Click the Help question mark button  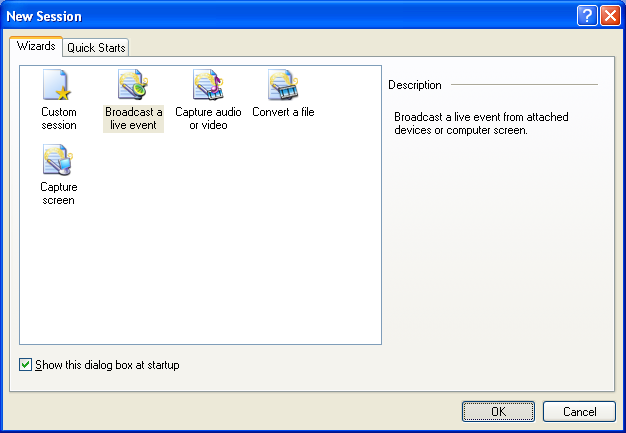tap(587, 16)
